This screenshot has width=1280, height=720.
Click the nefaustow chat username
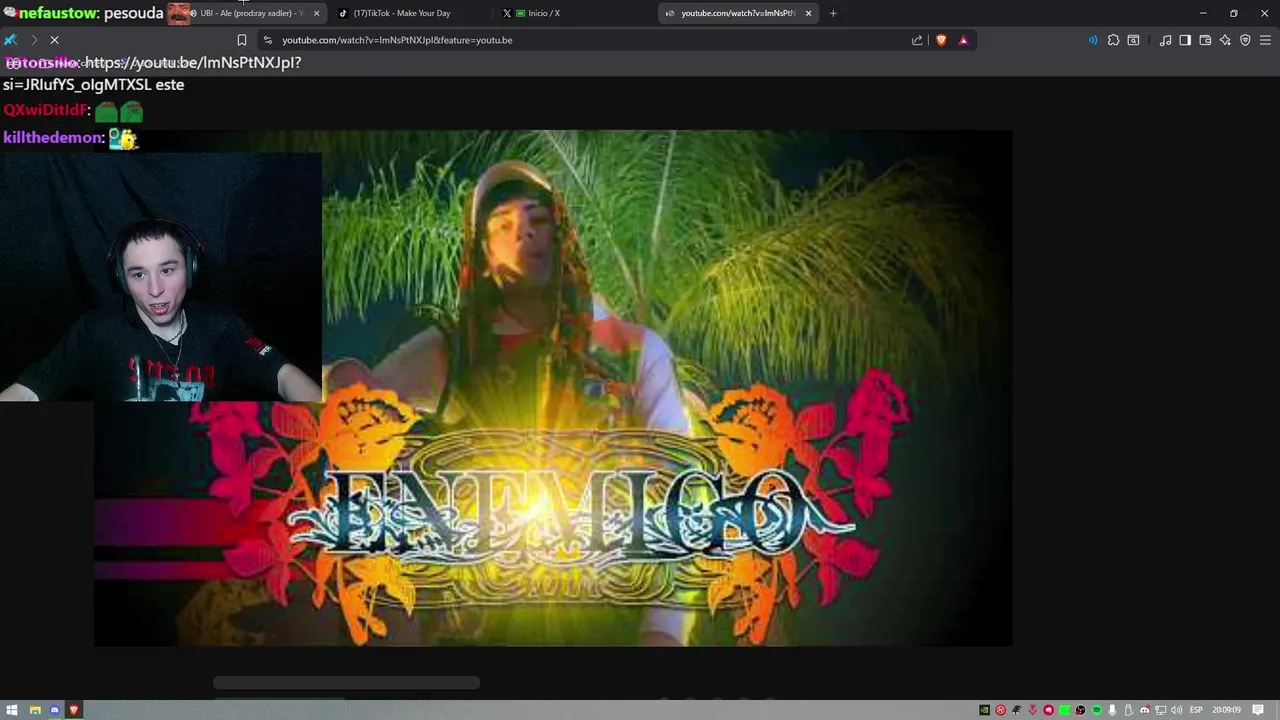[x=57, y=13]
